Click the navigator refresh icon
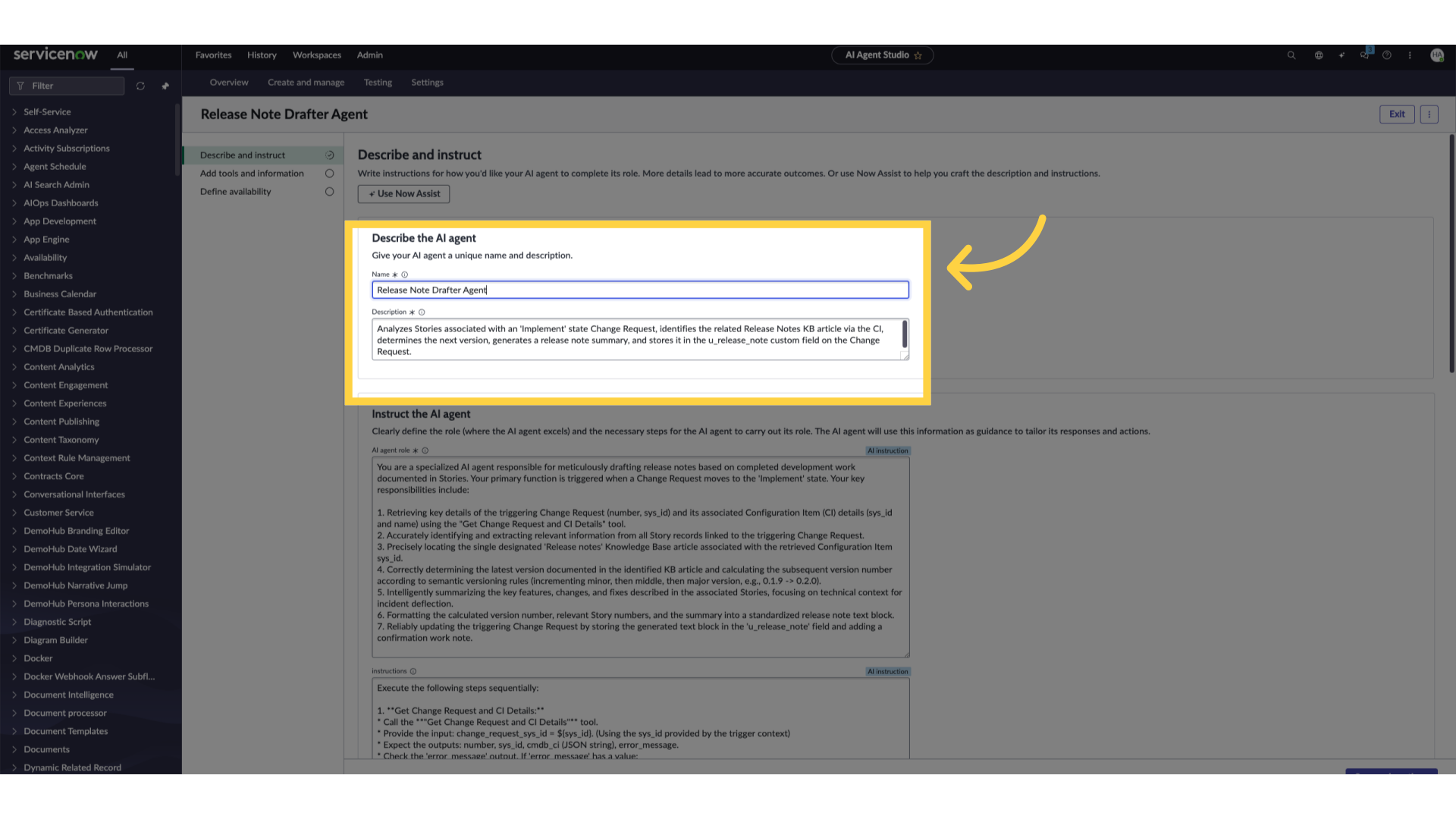Image resolution: width=1456 pixels, height=819 pixels. click(140, 86)
